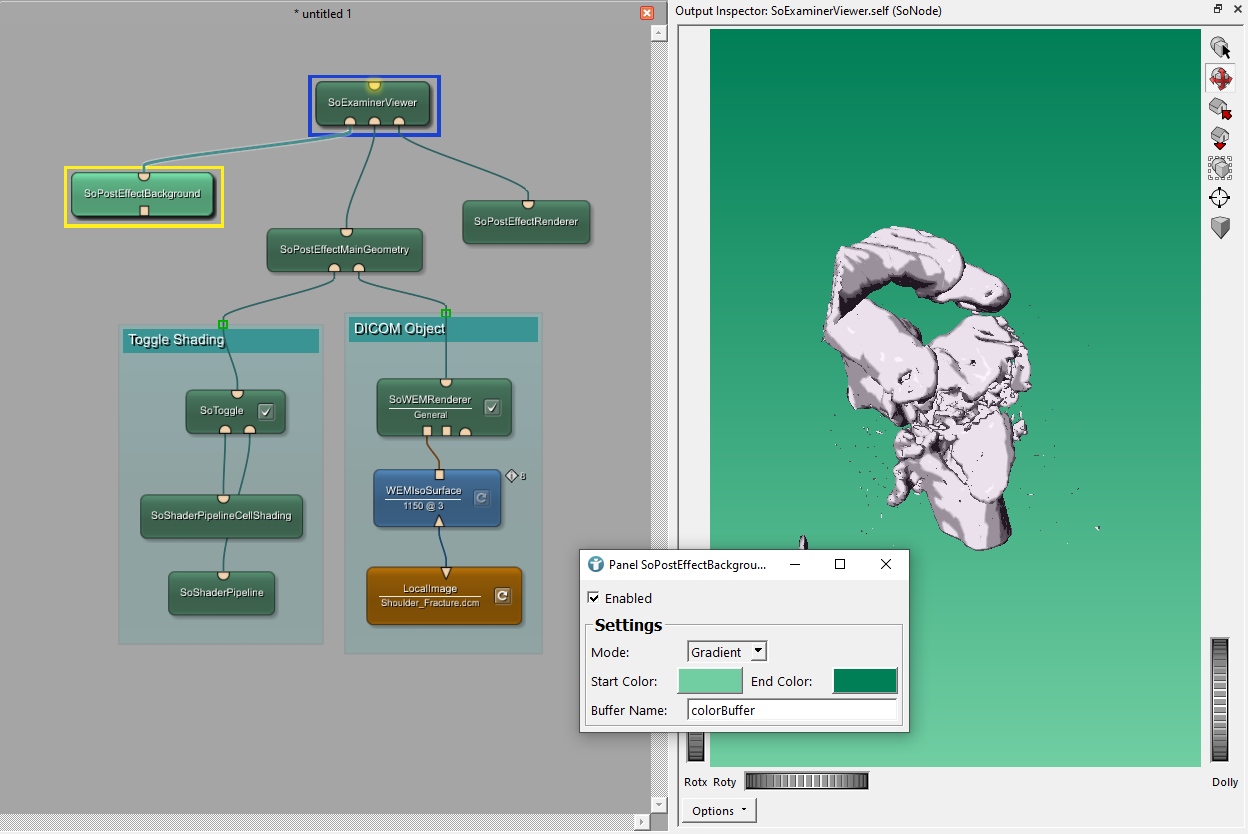The image size is (1248, 834).
Task: Activate the viewing rotate mode icon
Action: tap(1220, 78)
